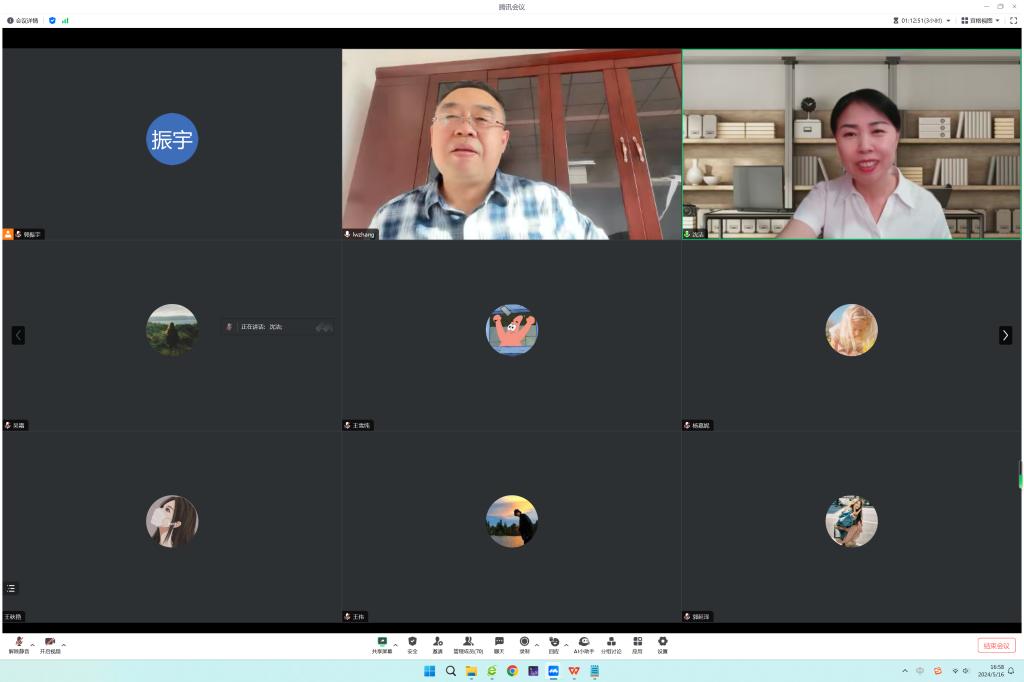
Task: Open Breakout Rooms (分组讨论) icon
Action: 611,642
